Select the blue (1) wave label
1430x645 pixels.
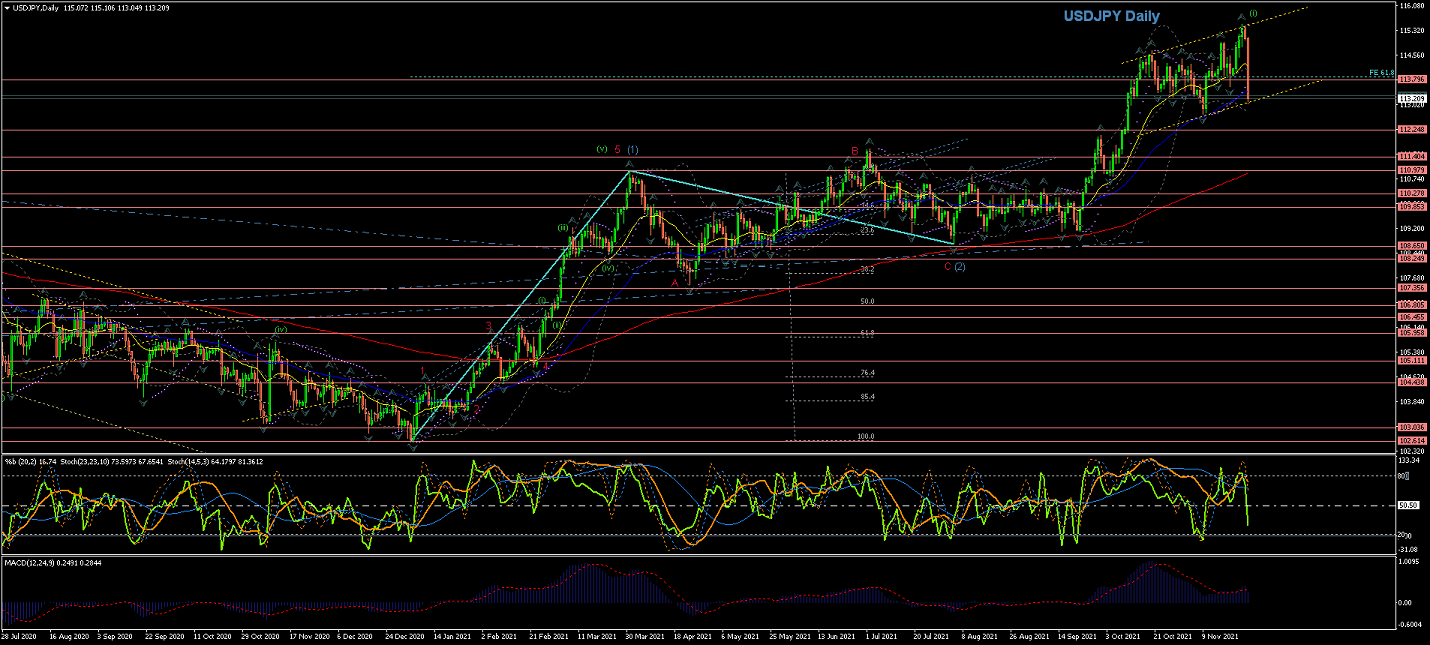click(633, 149)
